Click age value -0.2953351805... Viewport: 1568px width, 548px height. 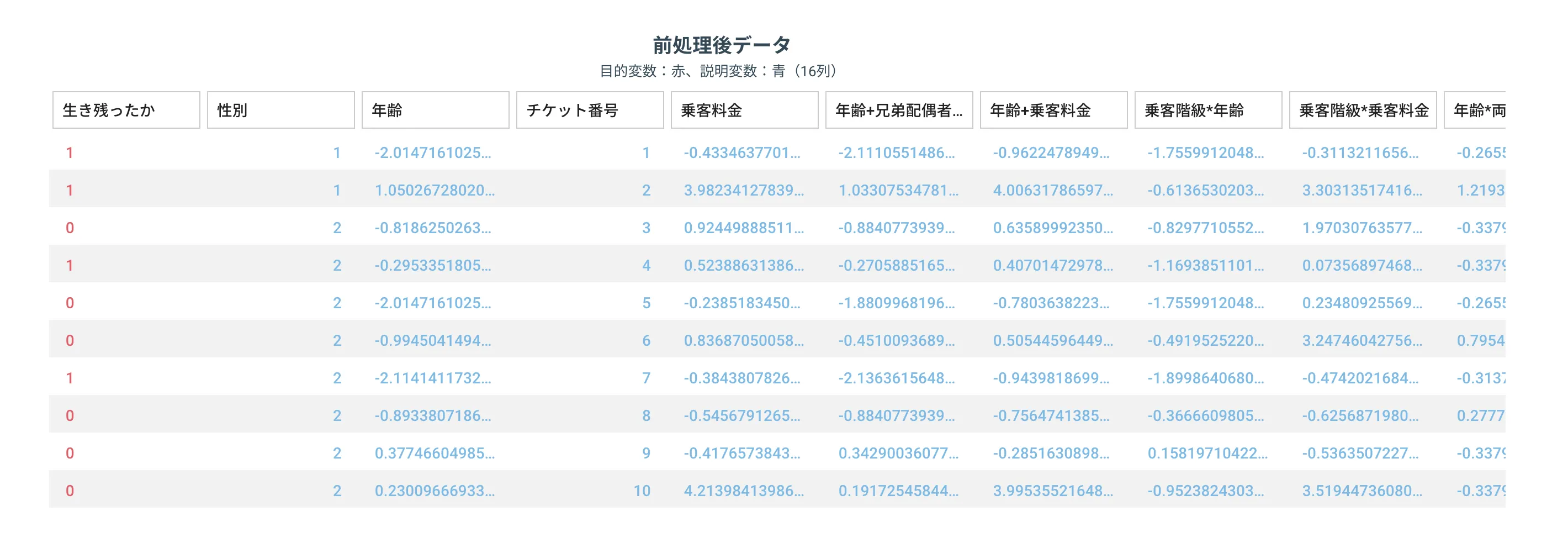[433, 266]
